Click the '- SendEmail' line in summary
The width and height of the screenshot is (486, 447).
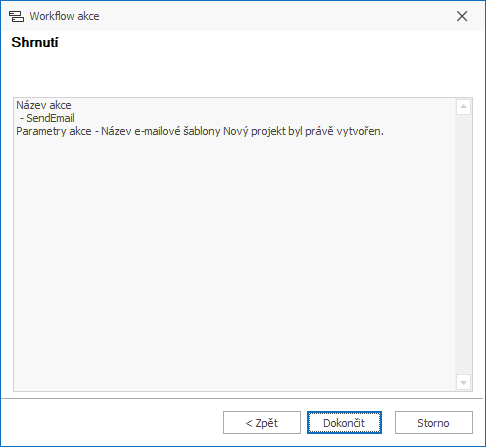(x=47, y=118)
